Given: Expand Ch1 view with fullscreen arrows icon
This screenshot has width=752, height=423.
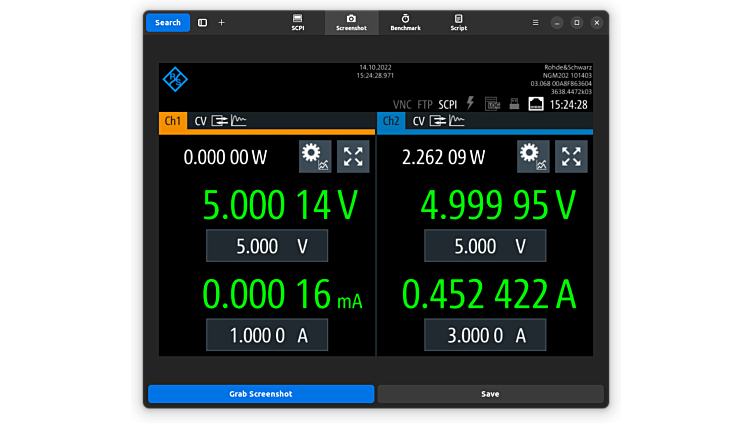Looking at the screenshot, I should pos(353,156).
